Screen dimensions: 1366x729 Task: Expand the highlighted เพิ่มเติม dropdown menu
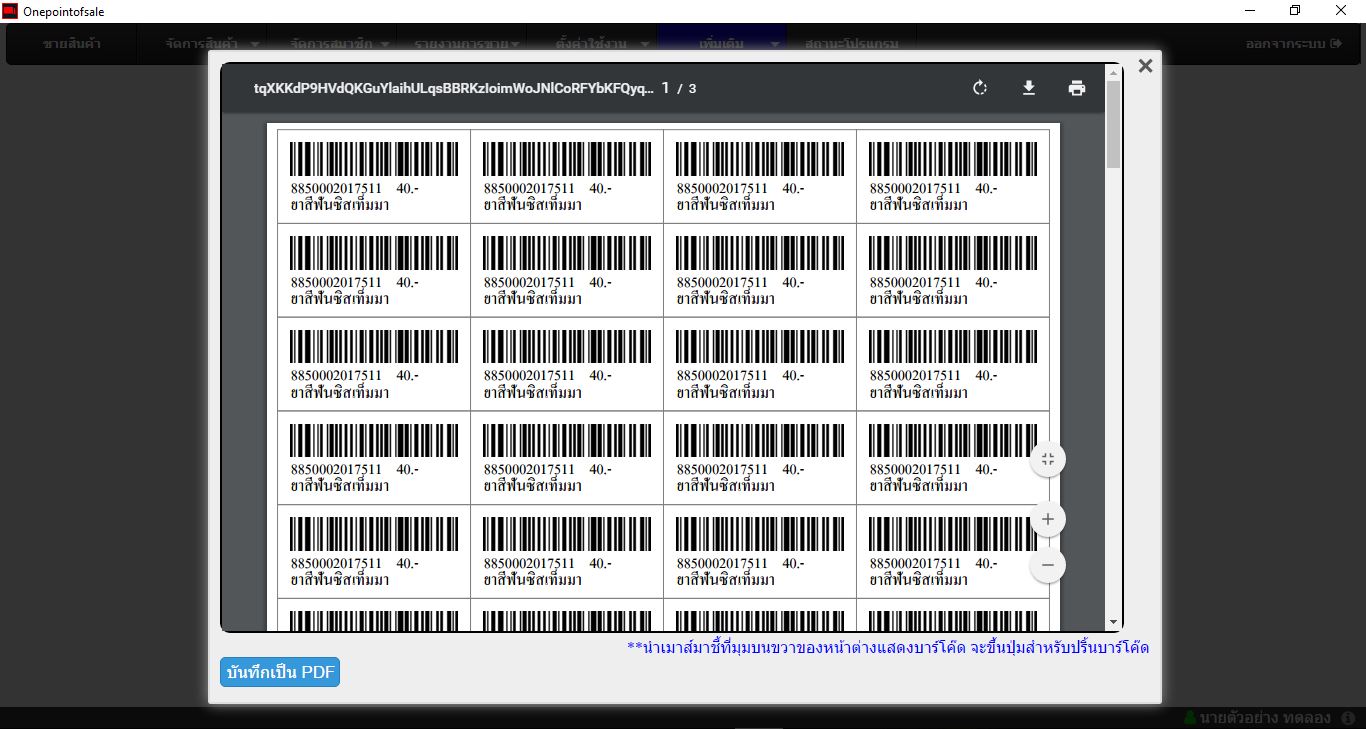(722, 44)
